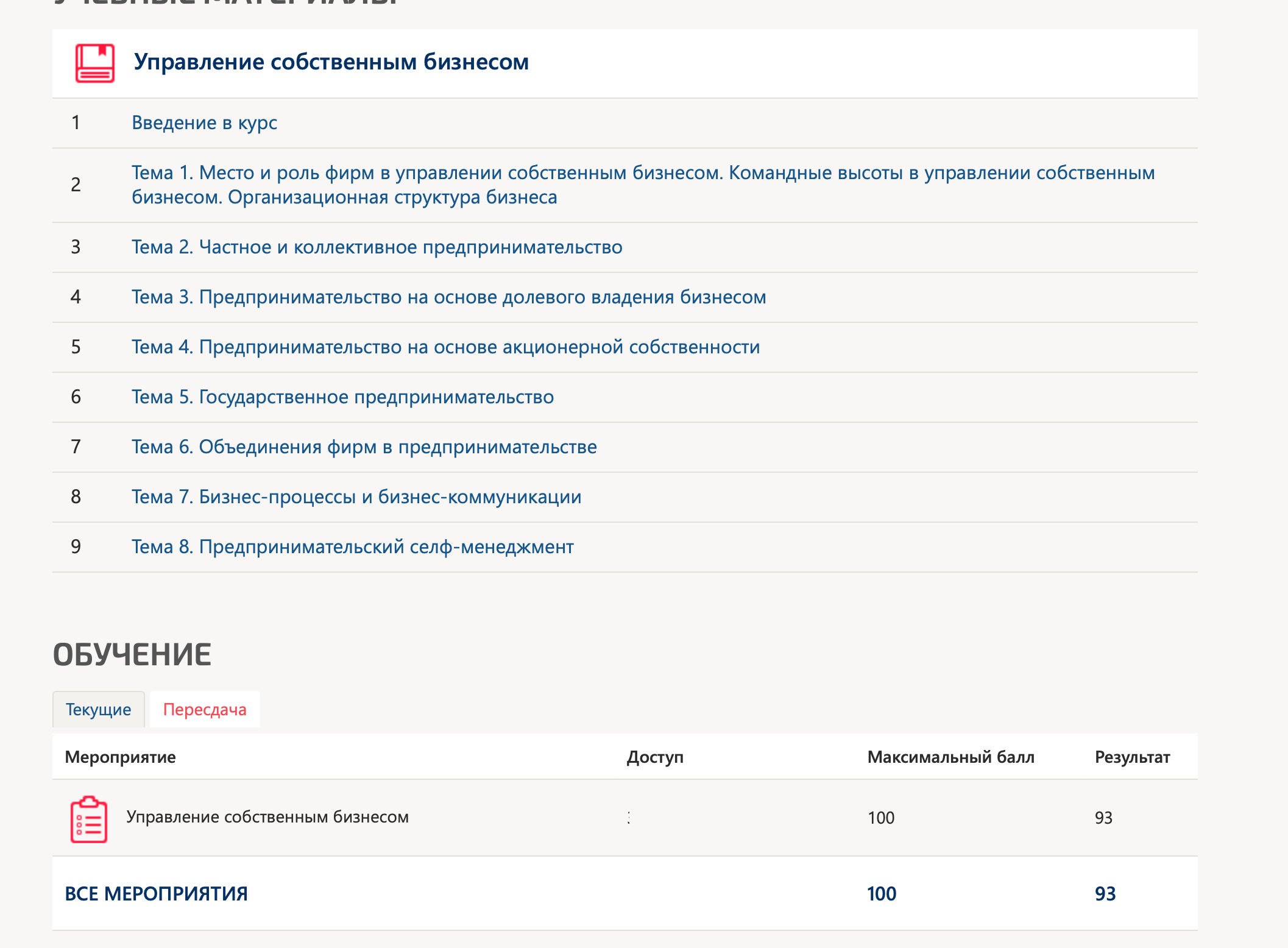Open Тема 8 Предпринимательский селф-менеджмент

[x=352, y=547]
